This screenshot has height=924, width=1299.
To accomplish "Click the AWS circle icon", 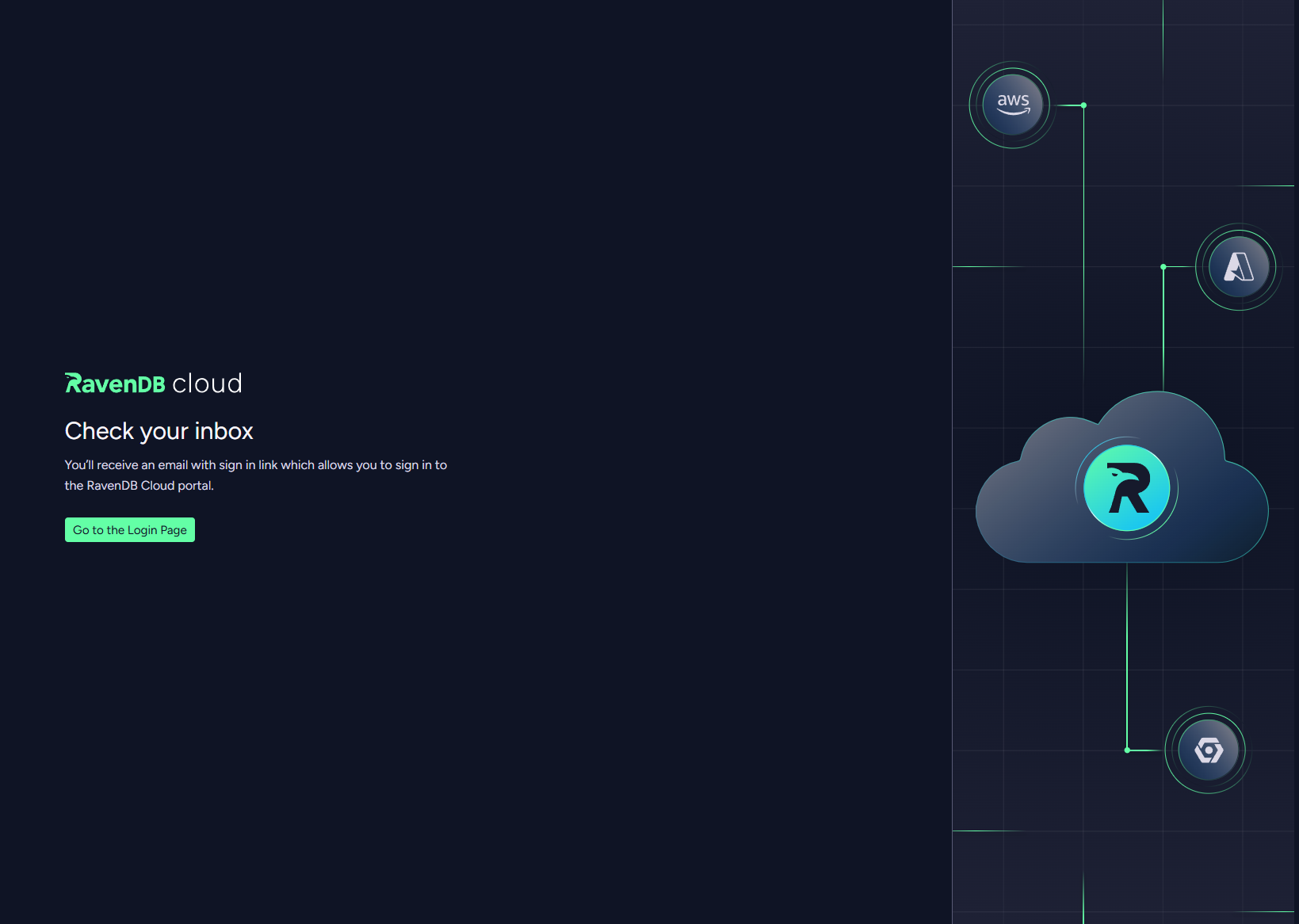I will (1013, 105).
